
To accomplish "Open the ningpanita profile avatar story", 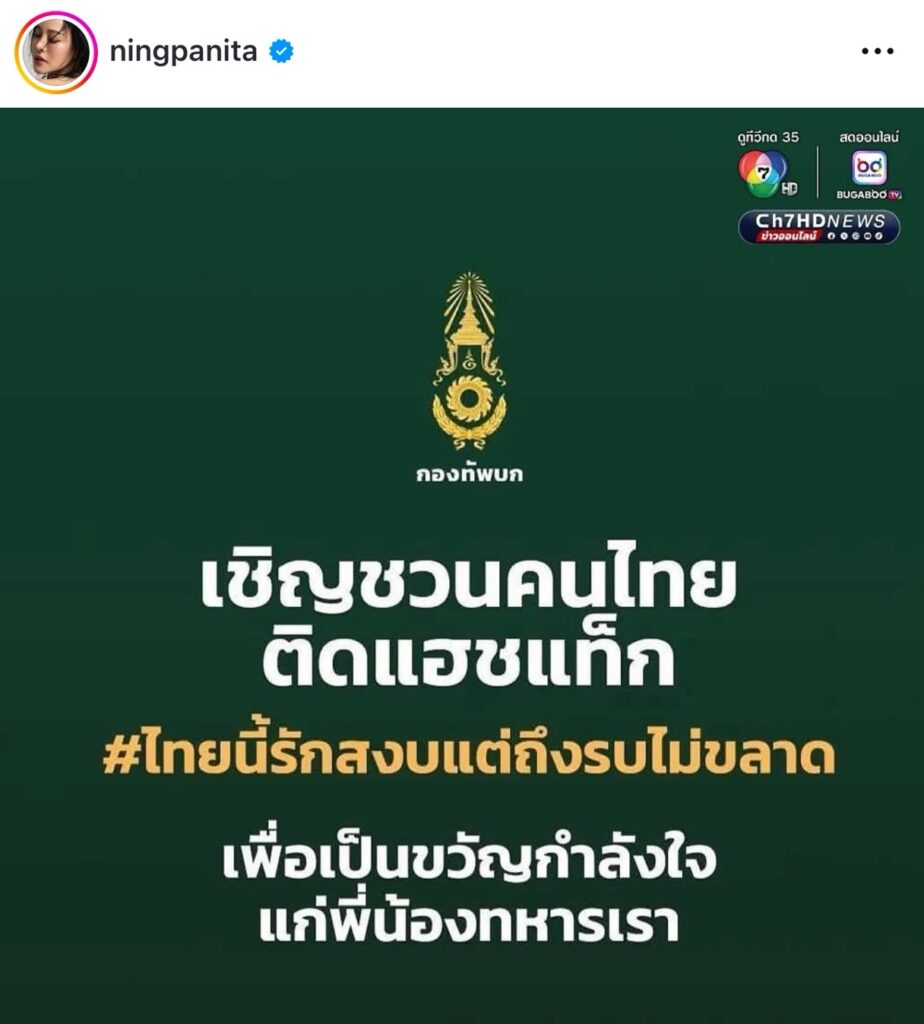I will (x=56, y=52).
